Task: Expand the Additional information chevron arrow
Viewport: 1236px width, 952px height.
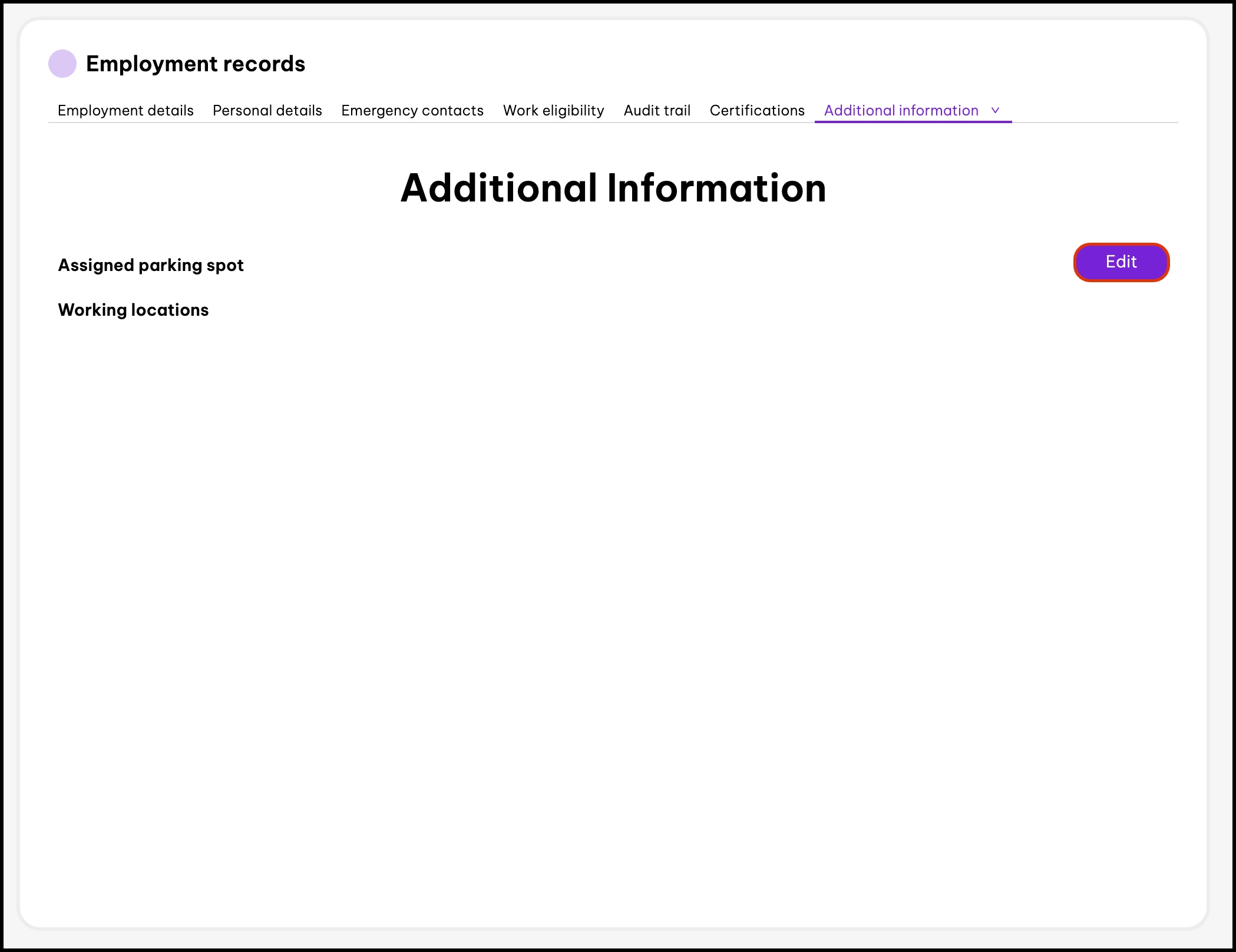Action: point(995,110)
